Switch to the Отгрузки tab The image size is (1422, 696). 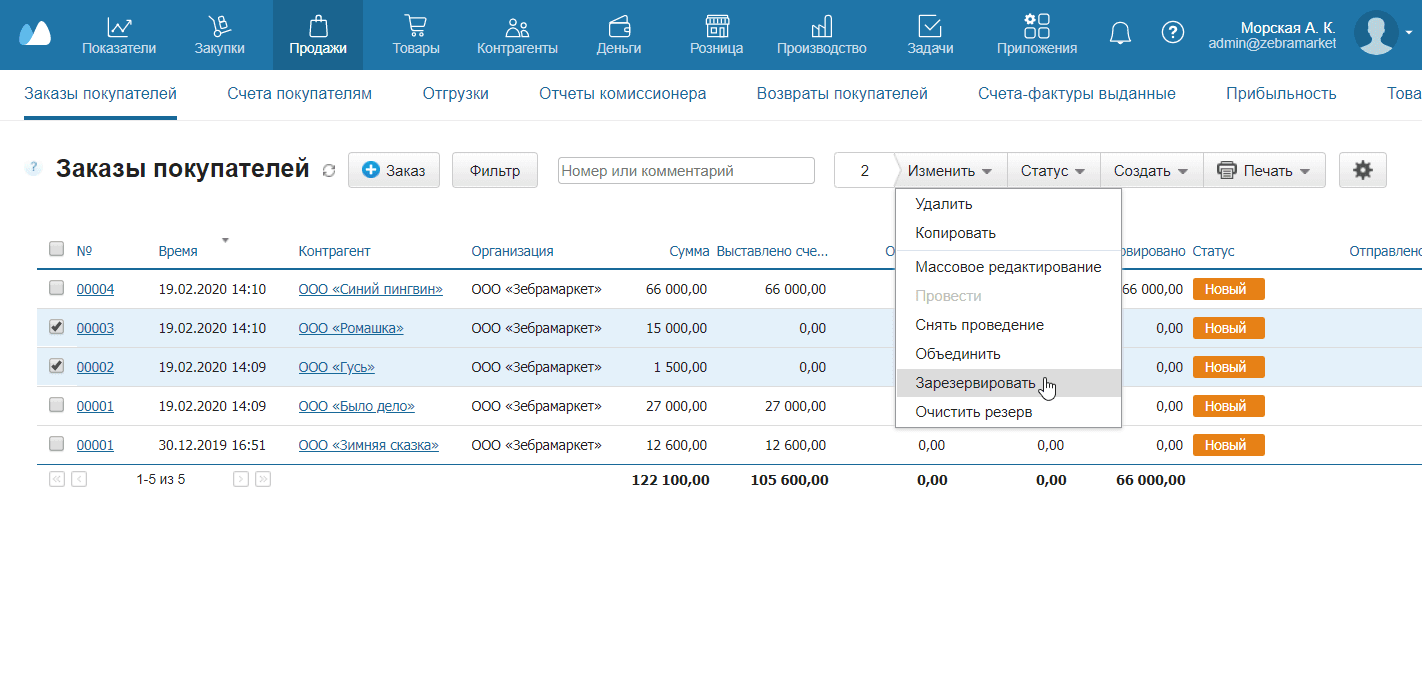455,94
